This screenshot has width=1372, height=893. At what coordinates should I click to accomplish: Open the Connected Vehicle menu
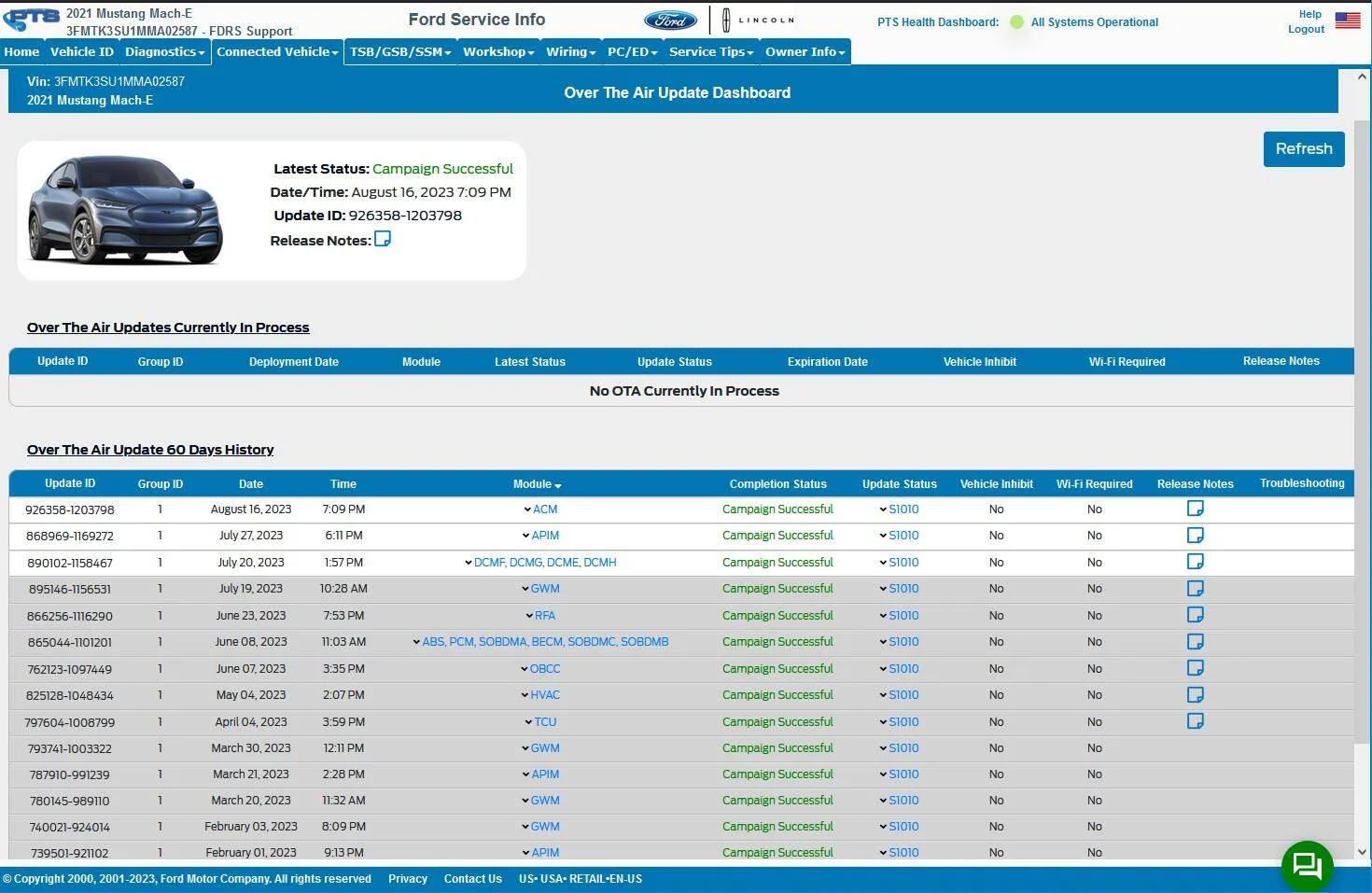tap(277, 52)
